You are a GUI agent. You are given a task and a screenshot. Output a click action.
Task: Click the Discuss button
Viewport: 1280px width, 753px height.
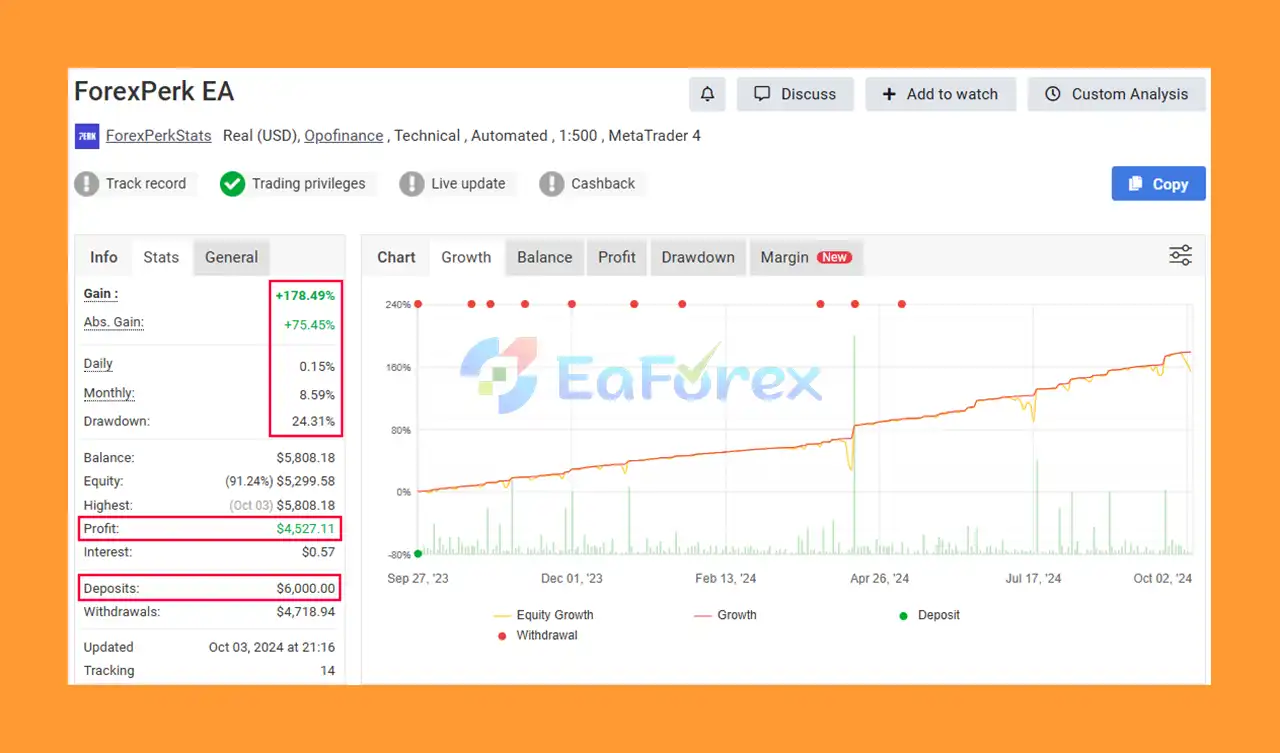click(x=795, y=94)
